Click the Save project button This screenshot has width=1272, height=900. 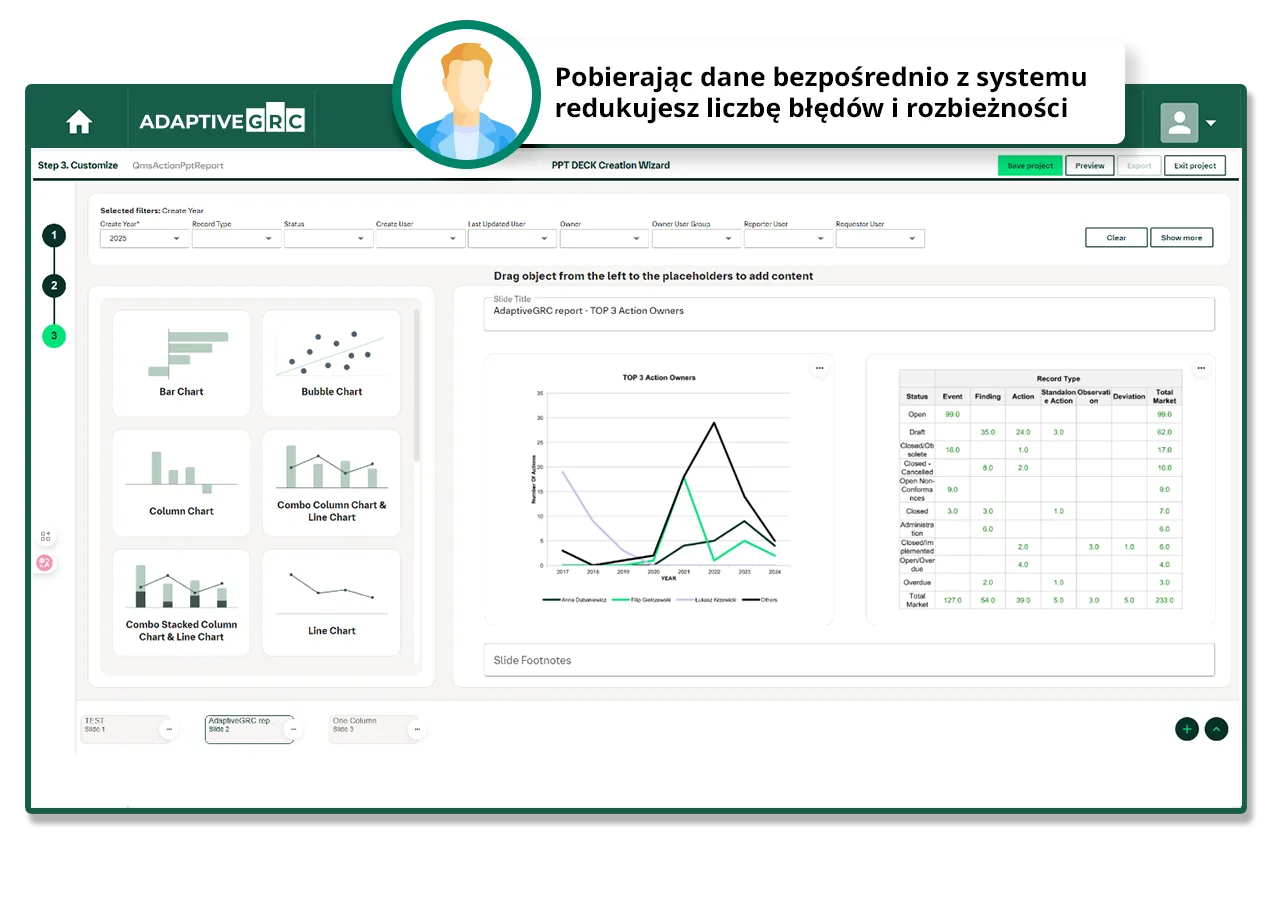pos(1030,166)
